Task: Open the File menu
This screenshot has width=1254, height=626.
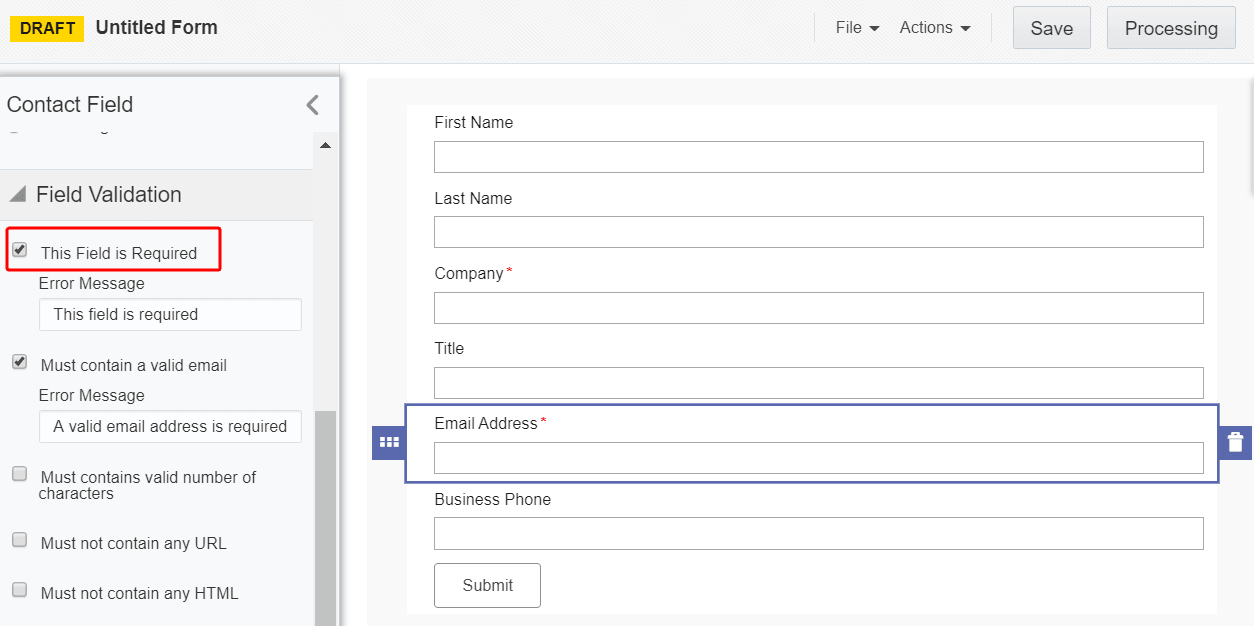Action: [x=856, y=28]
